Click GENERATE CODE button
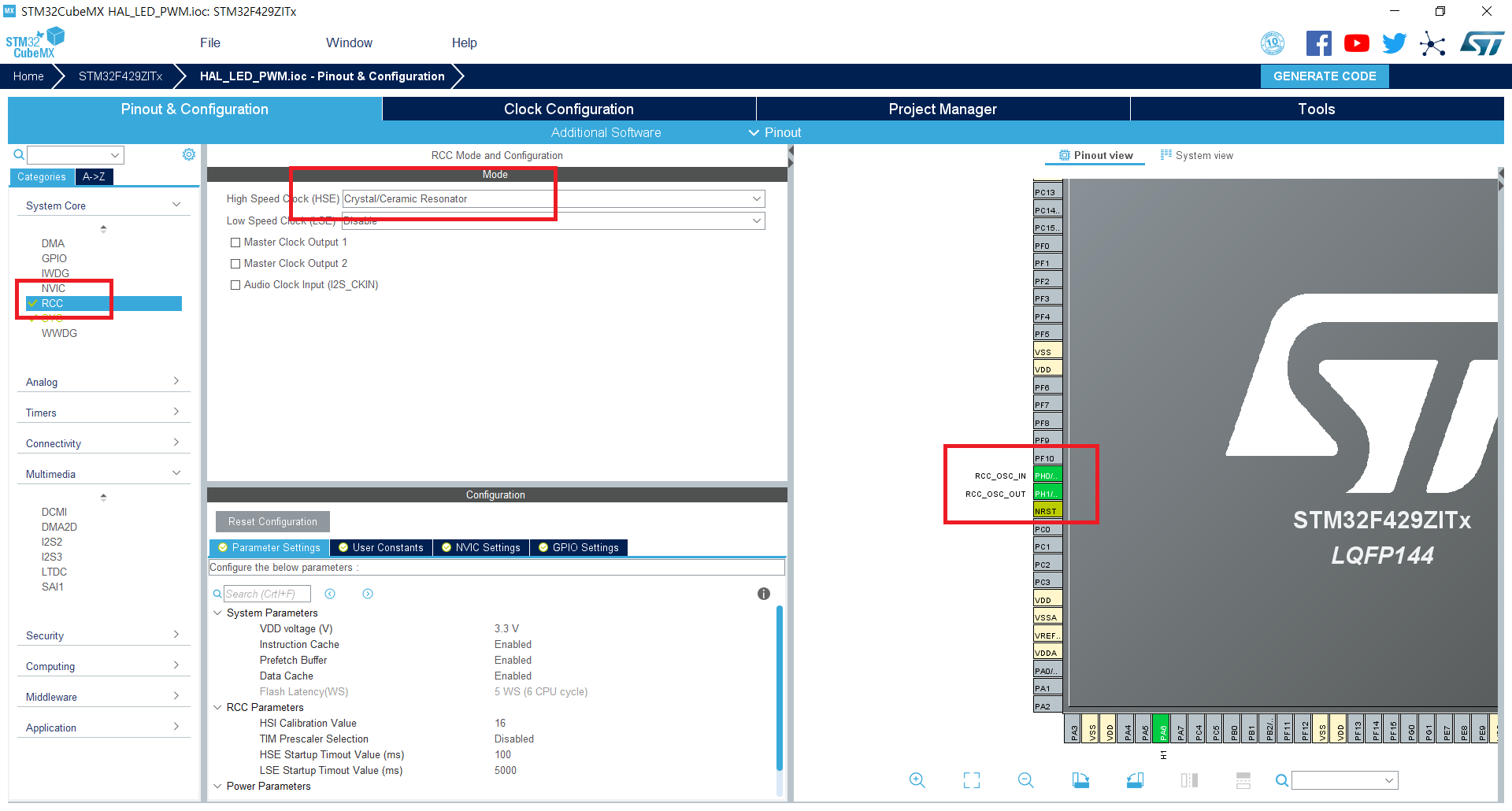This screenshot has width=1512, height=811. click(1325, 76)
